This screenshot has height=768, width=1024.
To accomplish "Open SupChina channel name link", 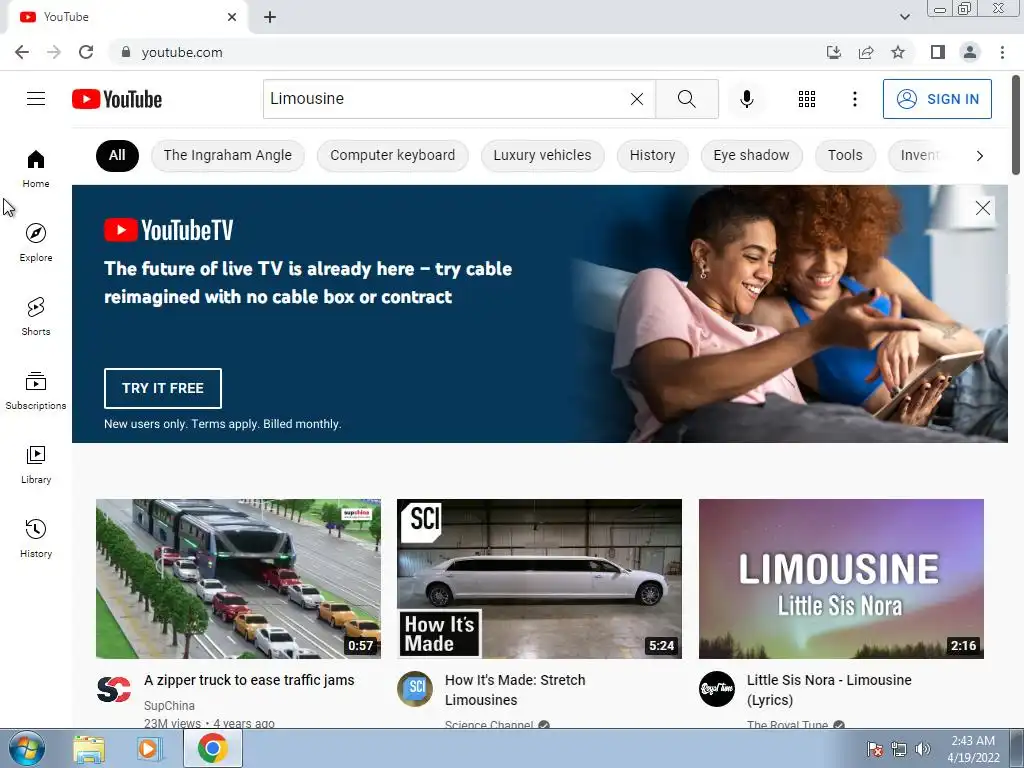I will pos(169,706).
